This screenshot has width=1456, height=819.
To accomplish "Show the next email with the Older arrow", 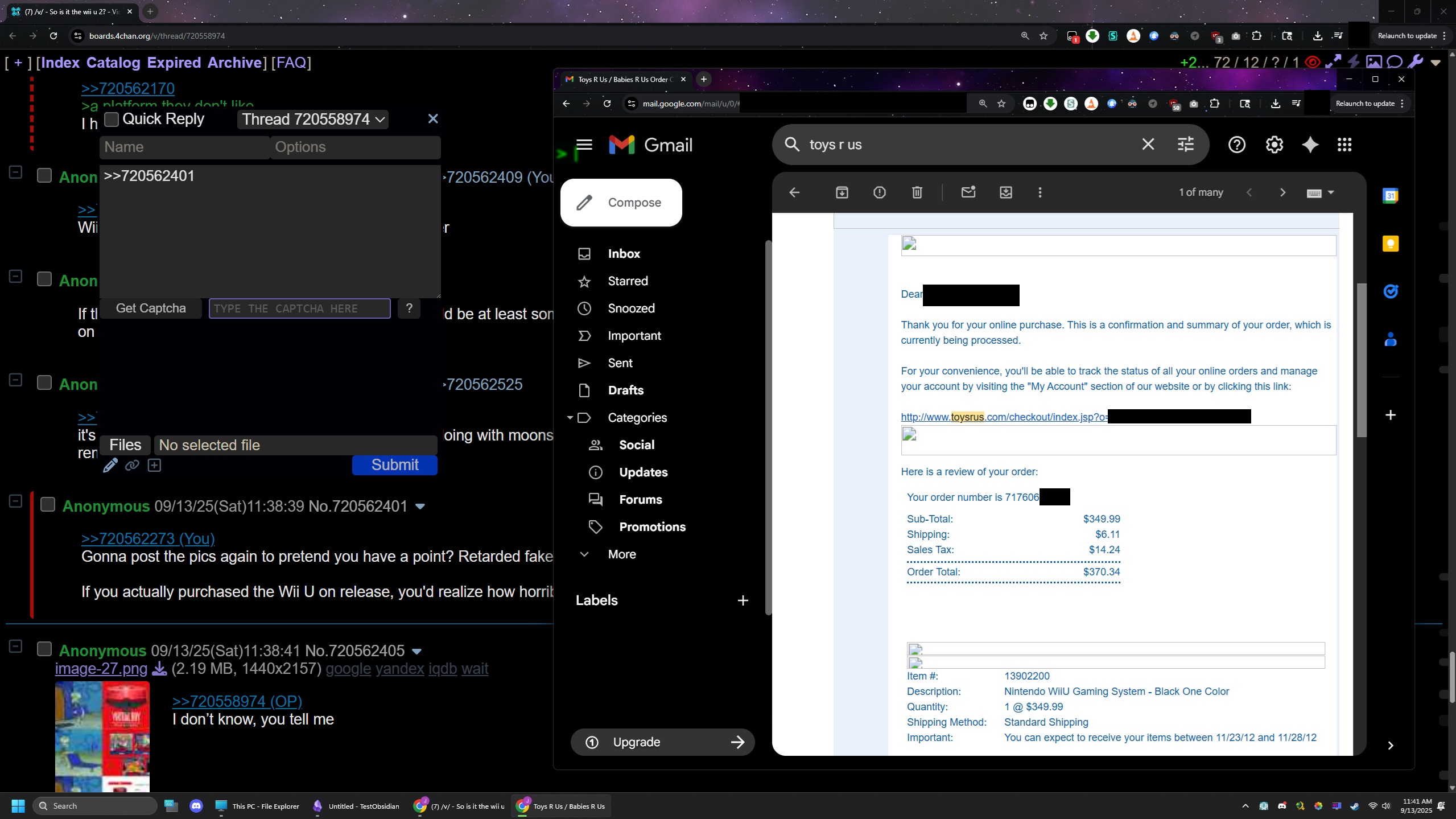I will [x=1282, y=192].
